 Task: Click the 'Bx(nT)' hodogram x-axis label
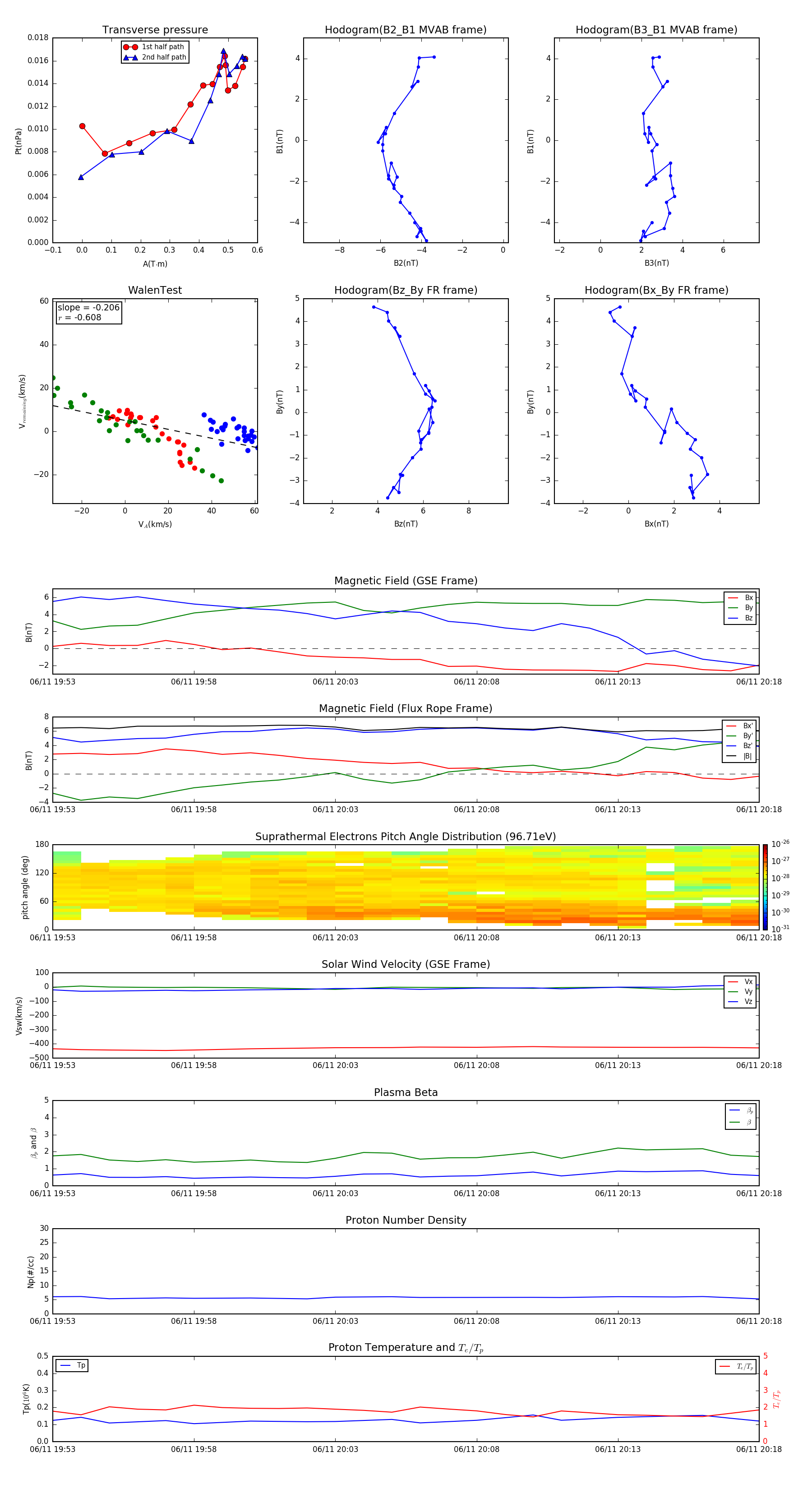(x=656, y=524)
